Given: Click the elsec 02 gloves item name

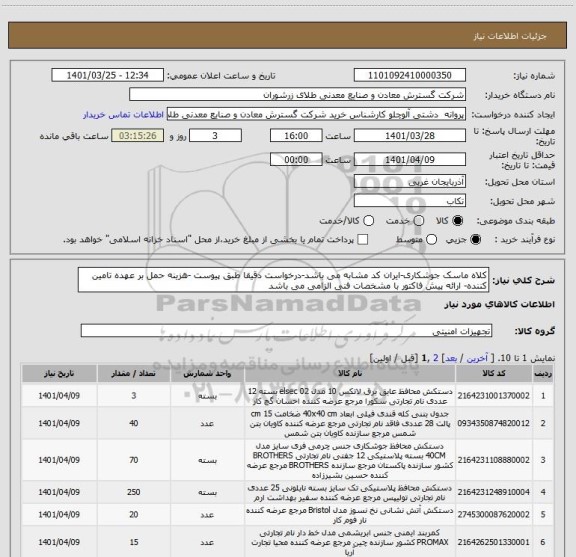Looking at the screenshot, I should tap(350, 396).
